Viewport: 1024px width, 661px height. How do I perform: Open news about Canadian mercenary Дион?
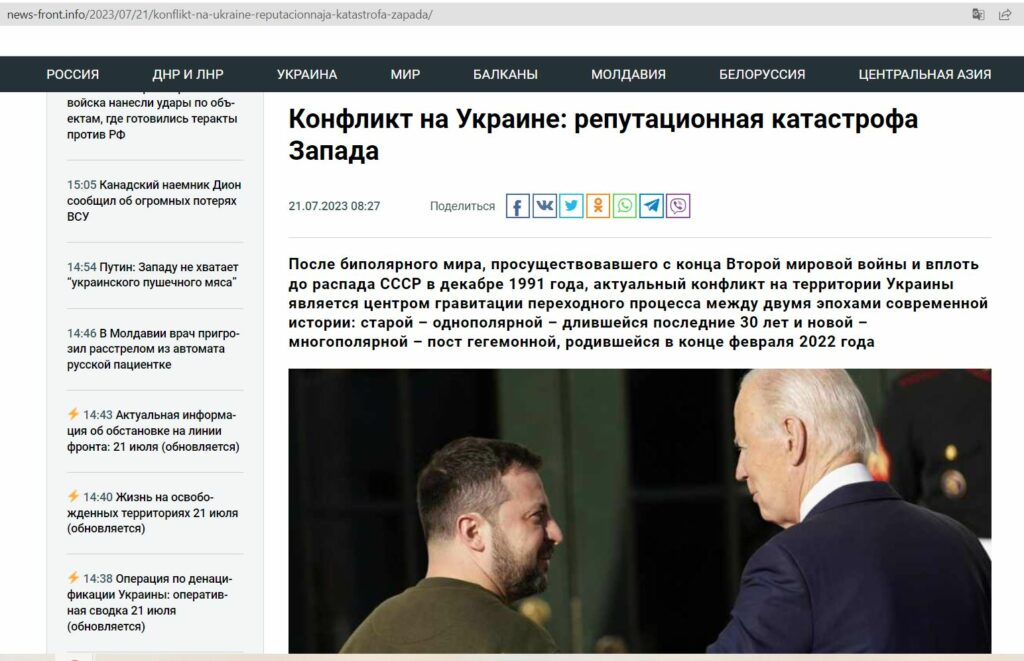click(154, 201)
